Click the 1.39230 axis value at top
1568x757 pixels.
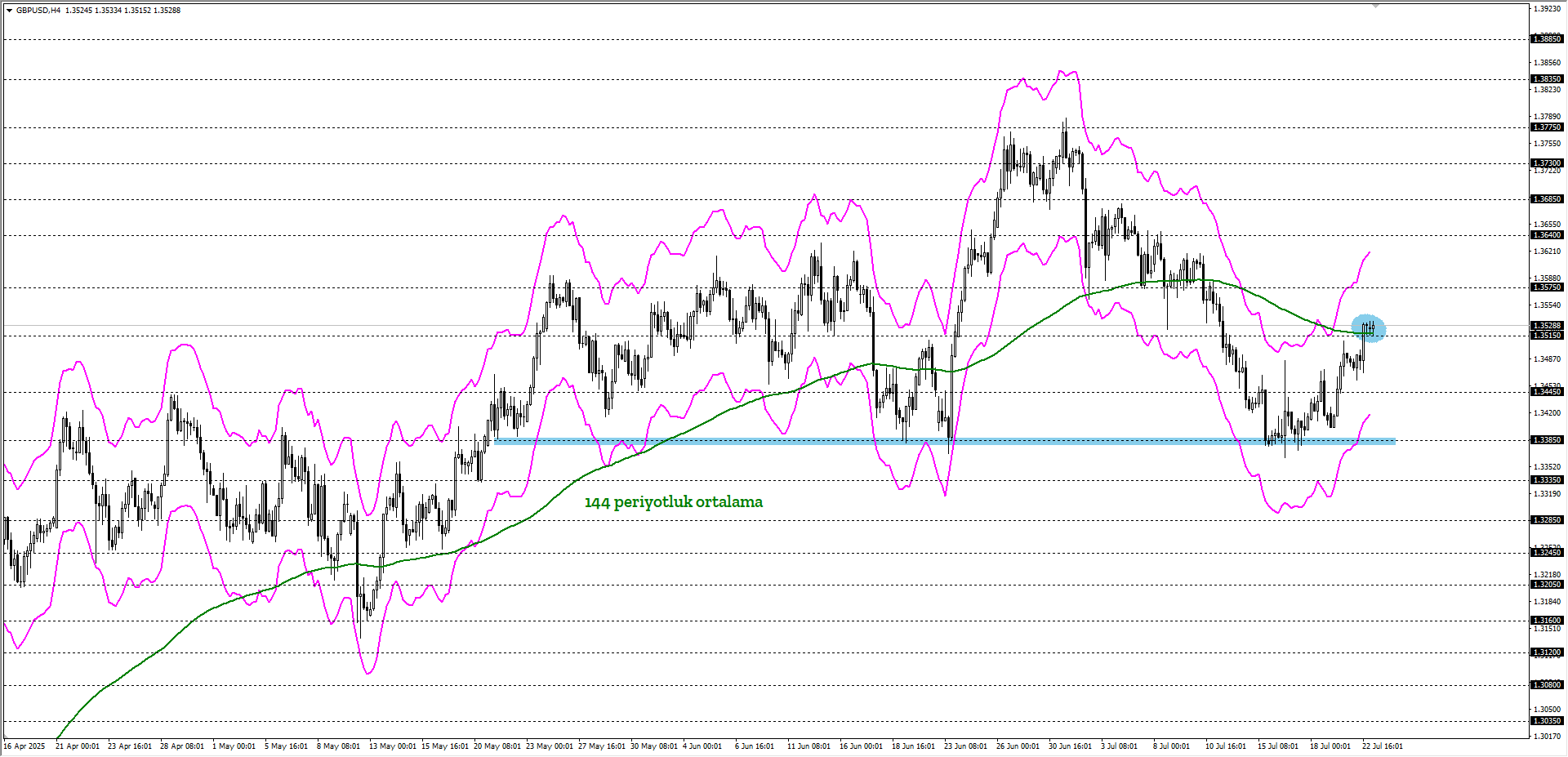pos(1546,9)
